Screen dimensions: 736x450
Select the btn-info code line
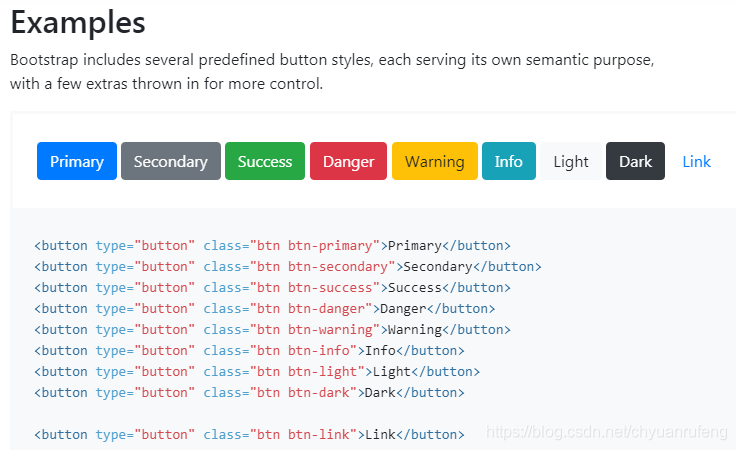pyautogui.click(x=249, y=350)
